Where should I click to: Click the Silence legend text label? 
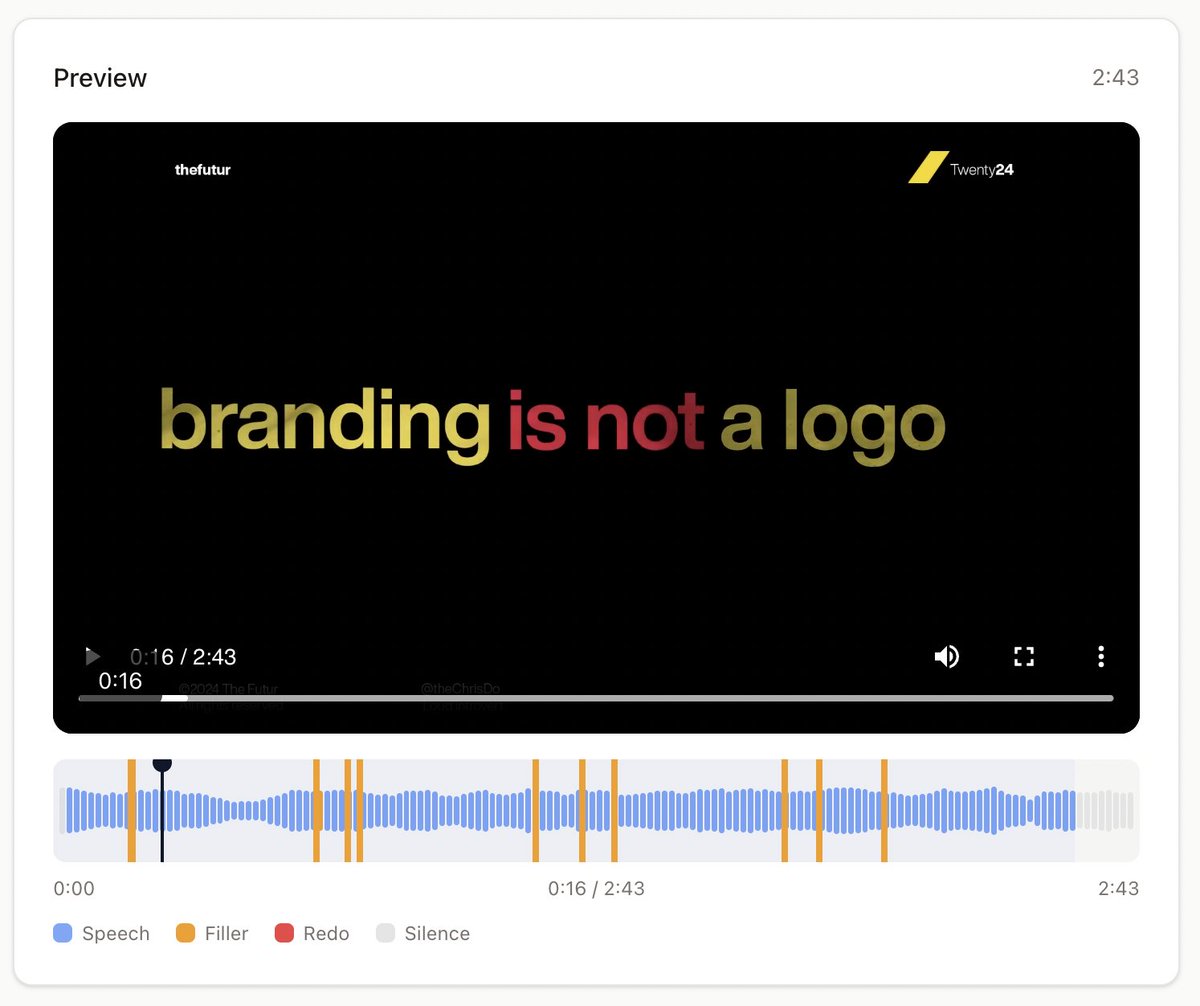pos(437,932)
